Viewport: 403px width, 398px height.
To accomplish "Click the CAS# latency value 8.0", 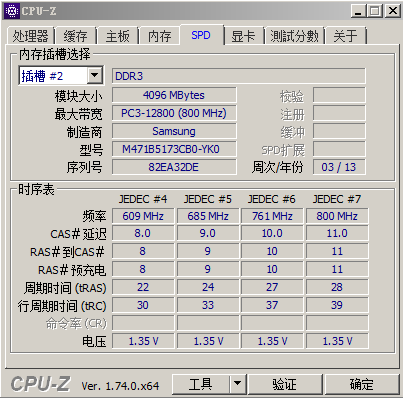I will pyautogui.click(x=143, y=233).
